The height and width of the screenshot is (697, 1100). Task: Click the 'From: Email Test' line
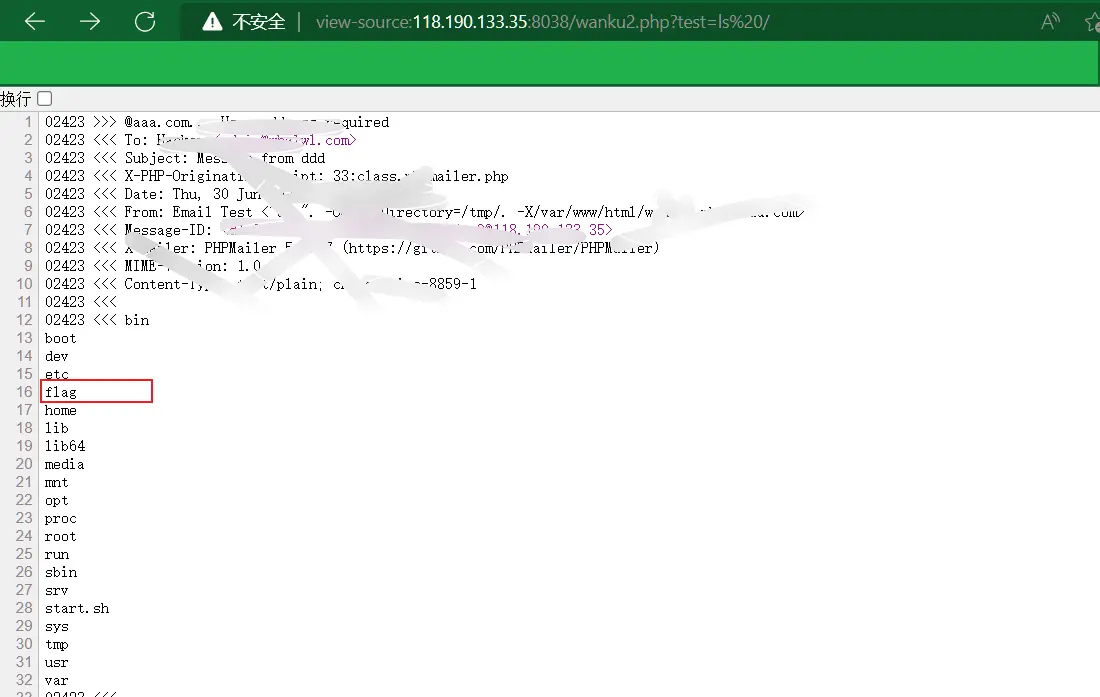coord(424,212)
